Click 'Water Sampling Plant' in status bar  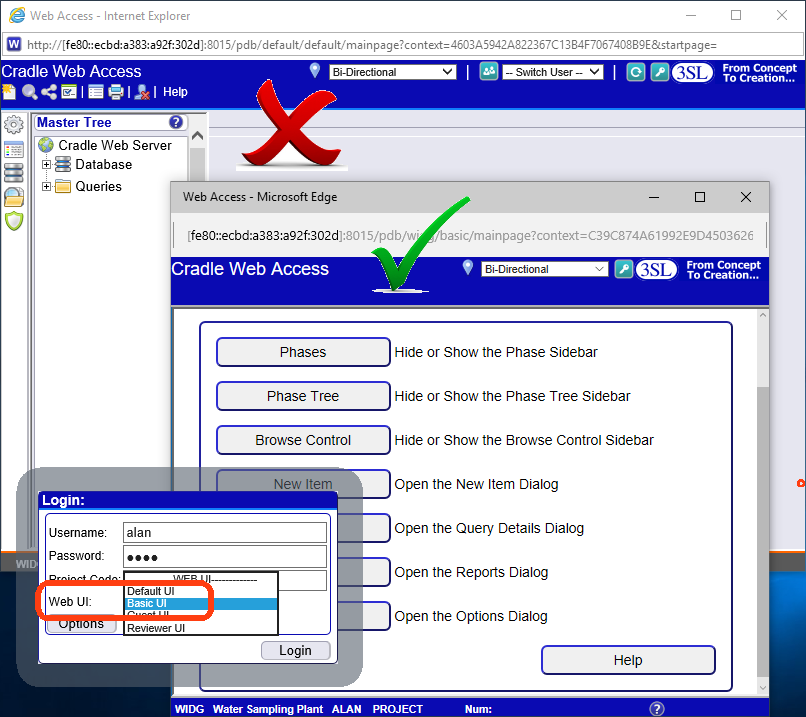tap(268, 709)
